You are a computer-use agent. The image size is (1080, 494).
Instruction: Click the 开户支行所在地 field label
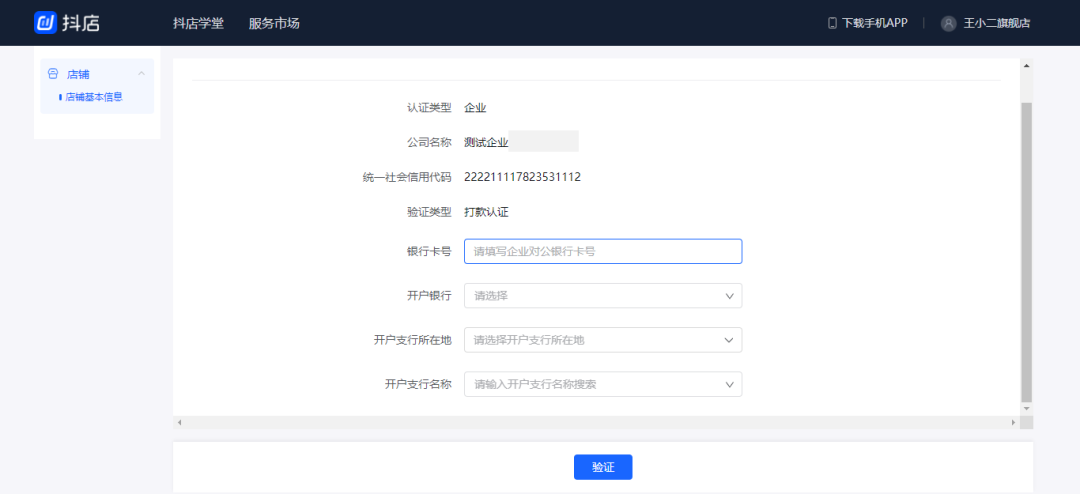click(413, 340)
